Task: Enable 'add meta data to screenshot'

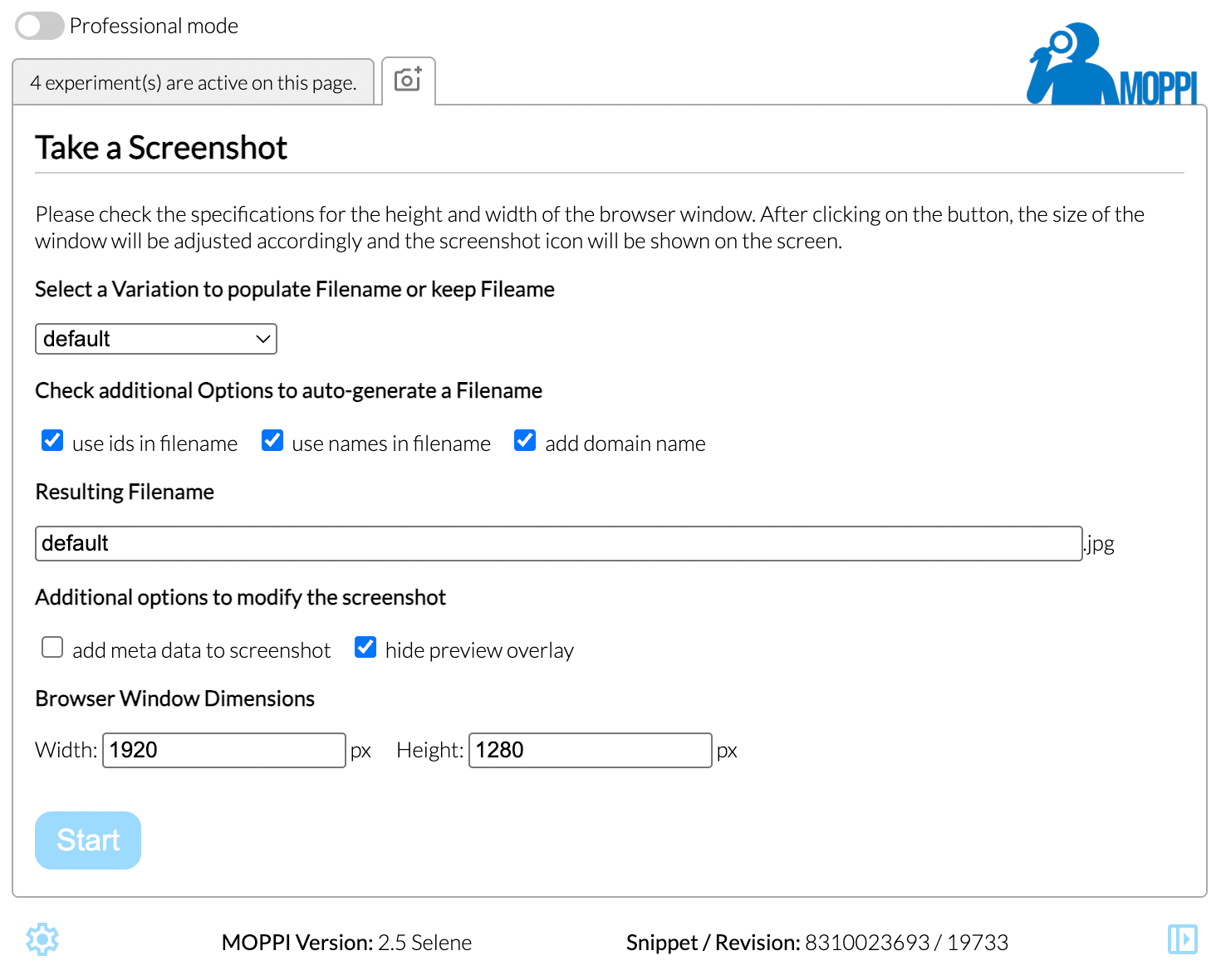Action: (52, 647)
